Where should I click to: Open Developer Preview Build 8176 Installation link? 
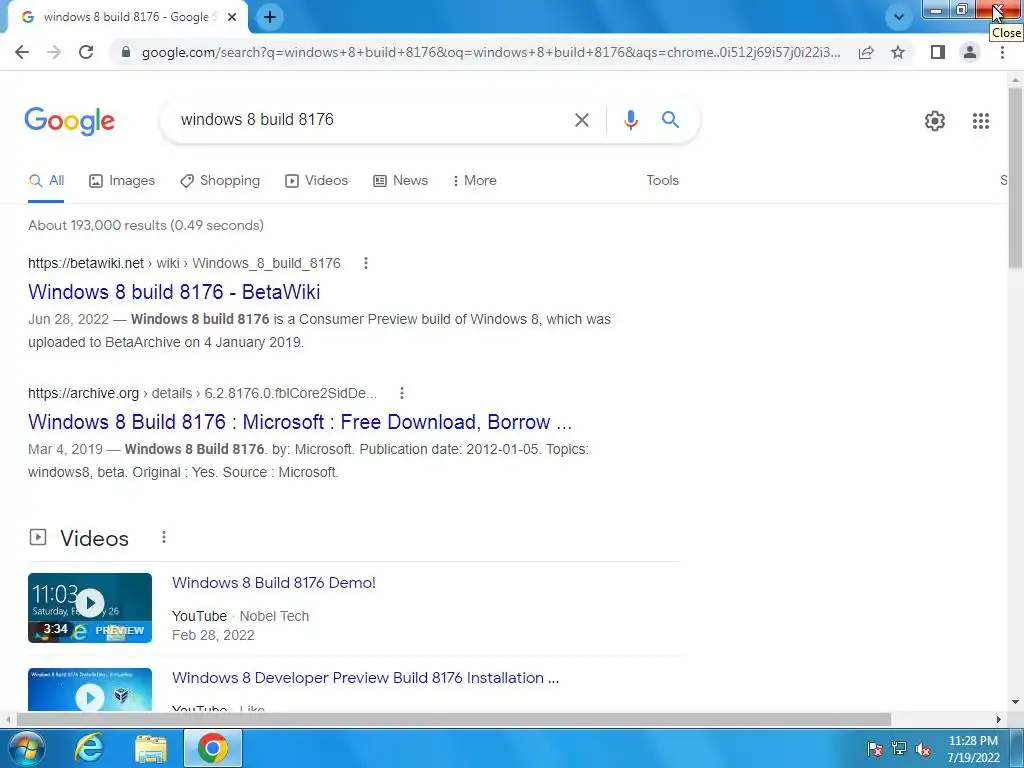[x=366, y=678]
